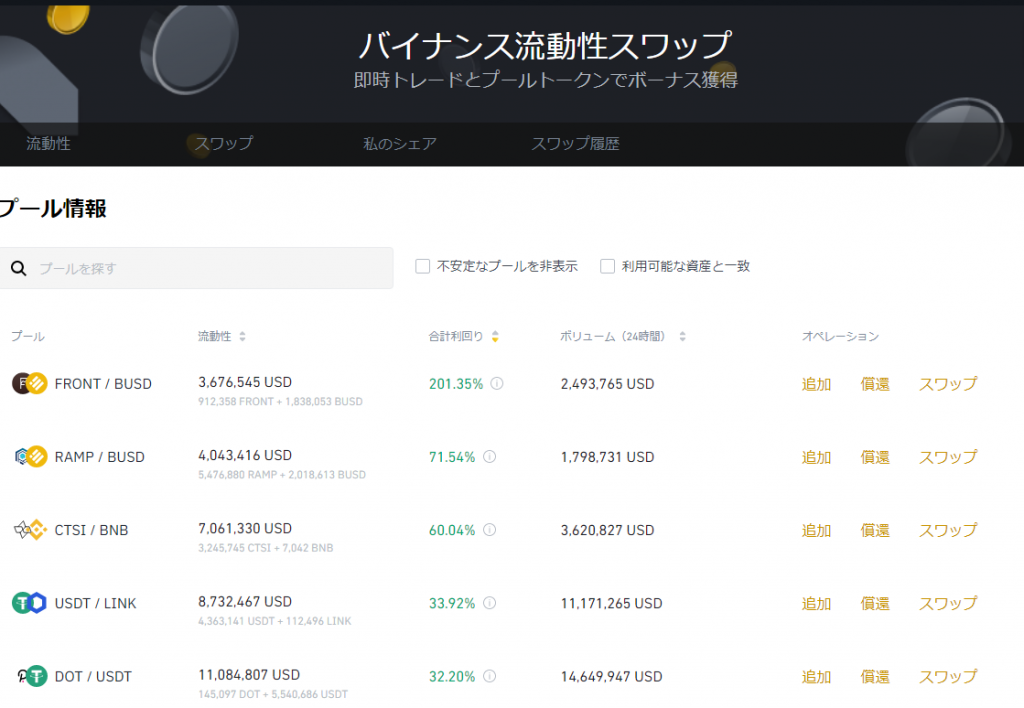Click the USDT / LINK pool token icon
1024x708 pixels.
pyautogui.click(x=29, y=603)
